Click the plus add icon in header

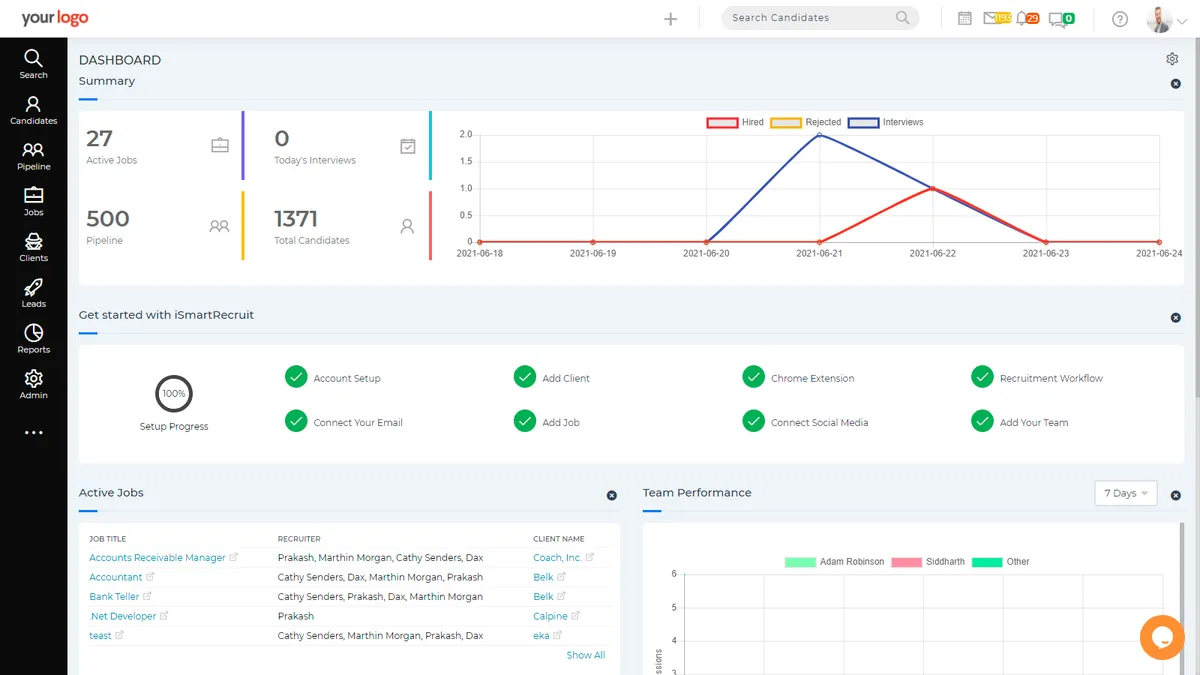671,18
